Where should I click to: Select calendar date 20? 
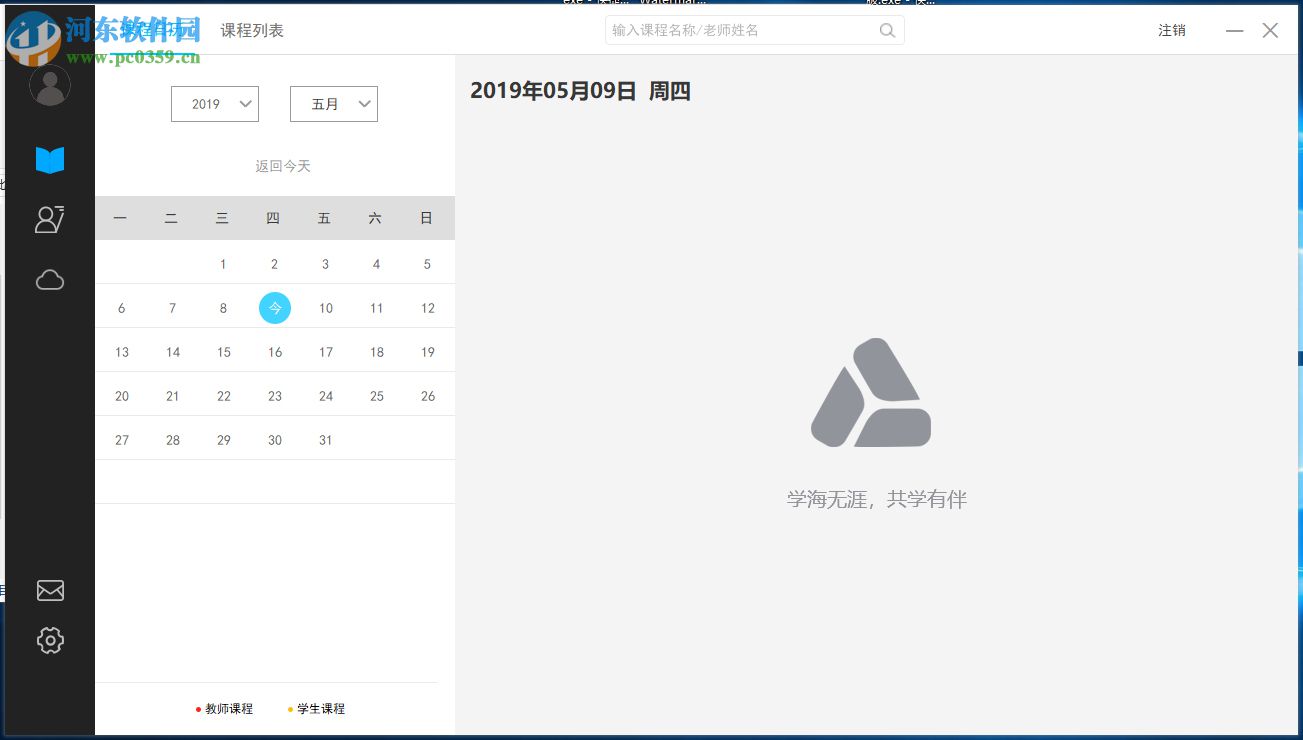[122, 396]
